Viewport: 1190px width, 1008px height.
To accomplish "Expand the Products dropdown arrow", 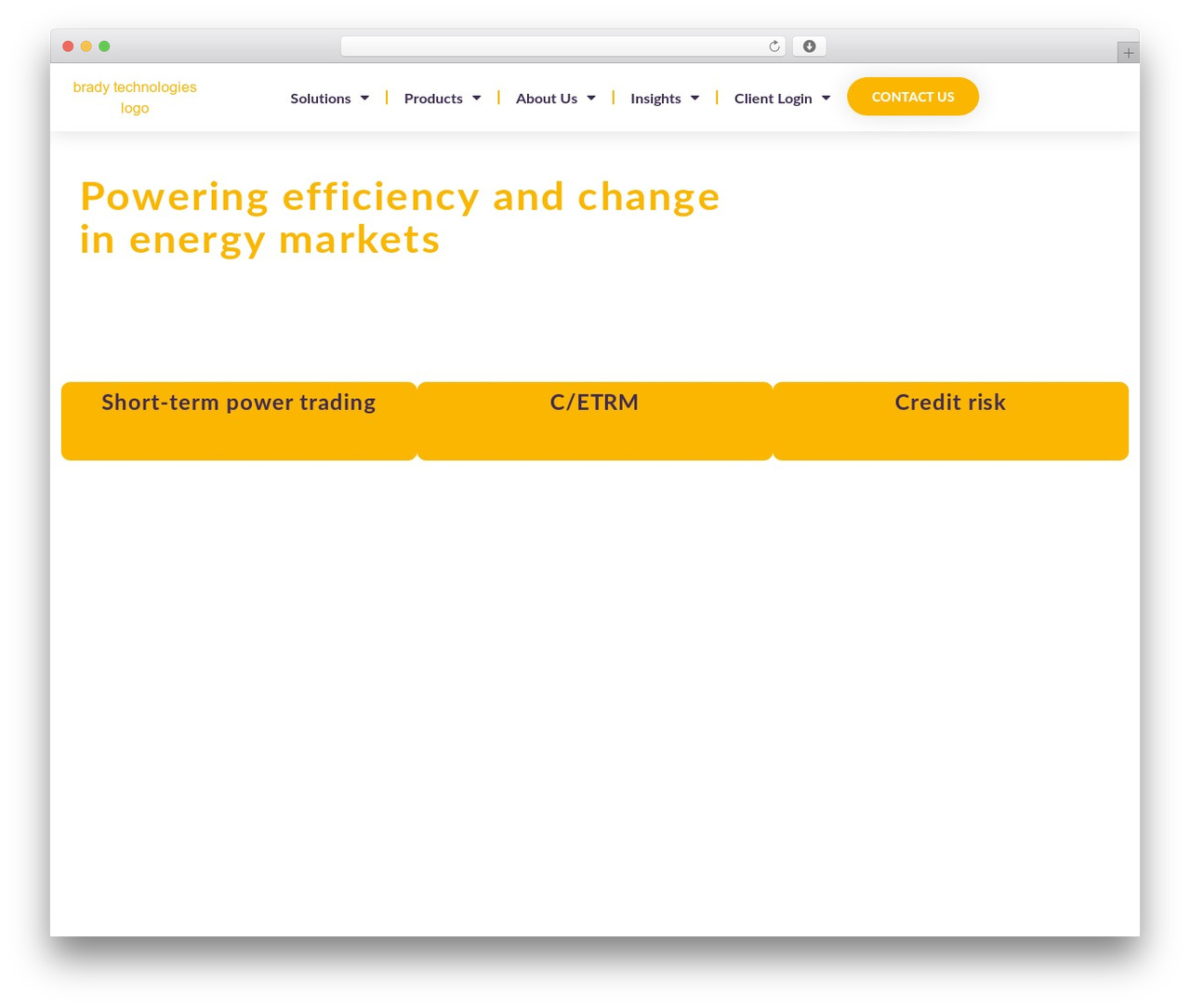I will 476,99.
